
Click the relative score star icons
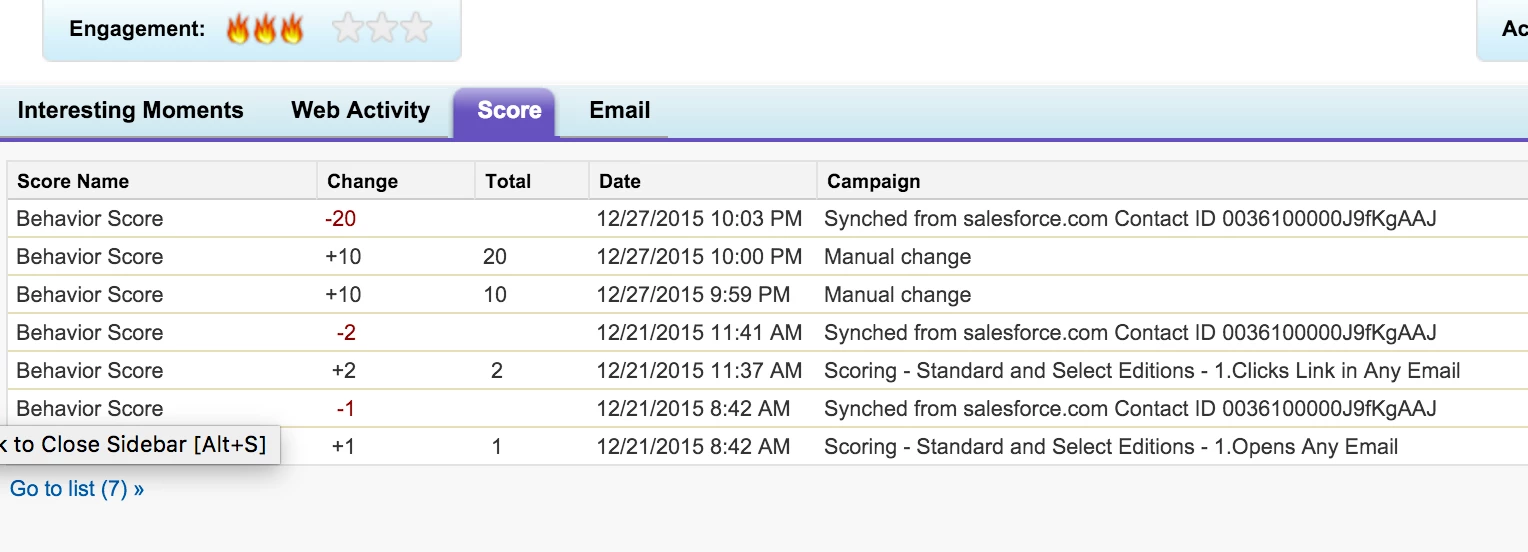click(381, 29)
